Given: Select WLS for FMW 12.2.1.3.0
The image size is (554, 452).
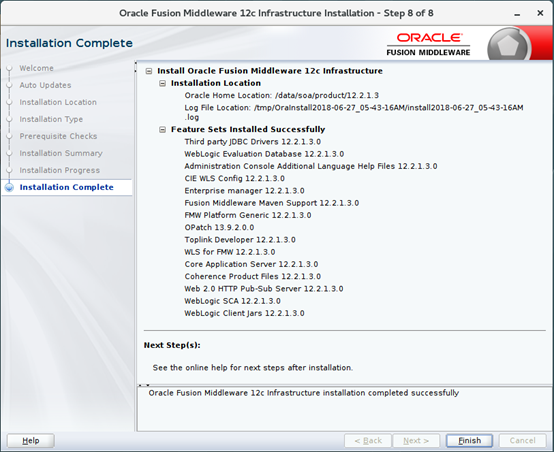Looking at the screenshot, I should click(230, 252).
